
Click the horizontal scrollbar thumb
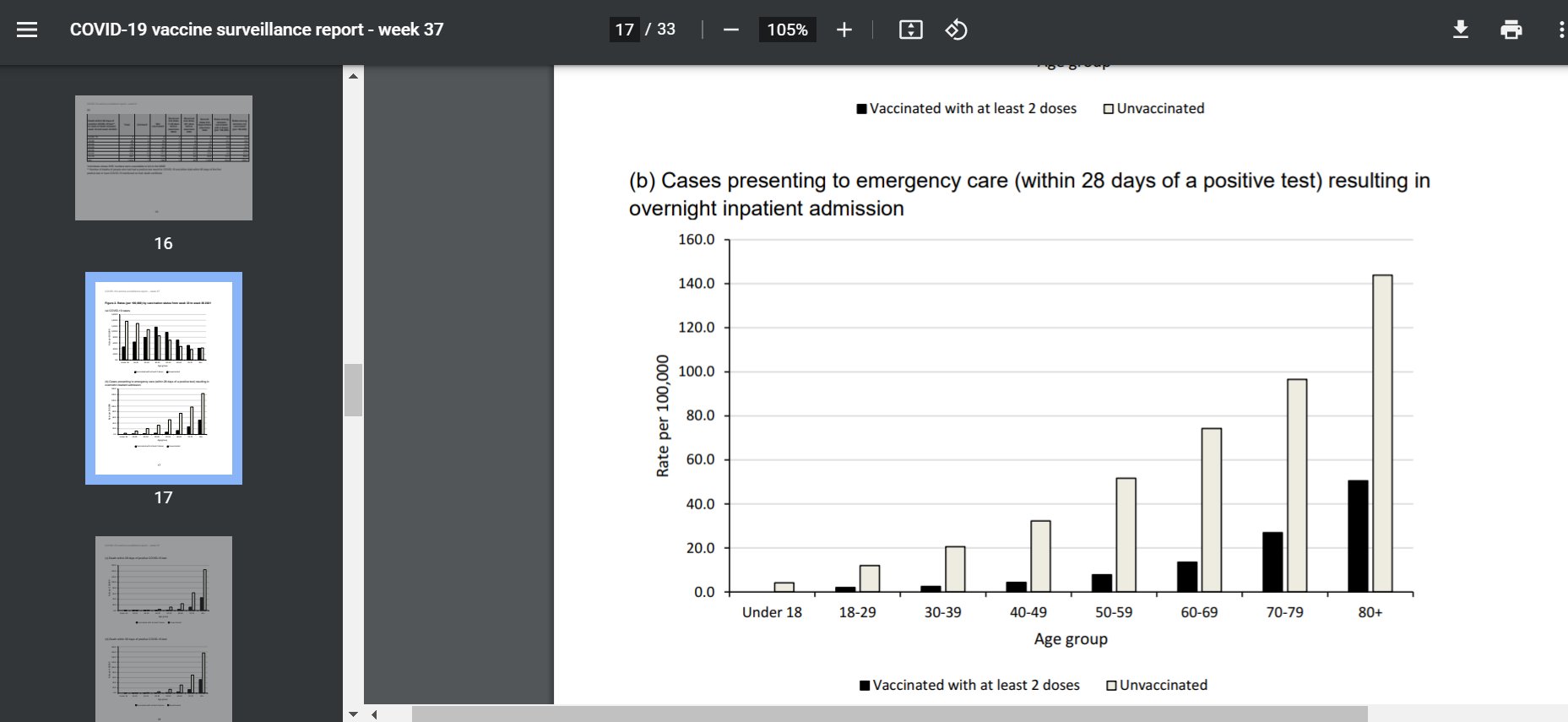pyautogui.click(x=889, y=714)
